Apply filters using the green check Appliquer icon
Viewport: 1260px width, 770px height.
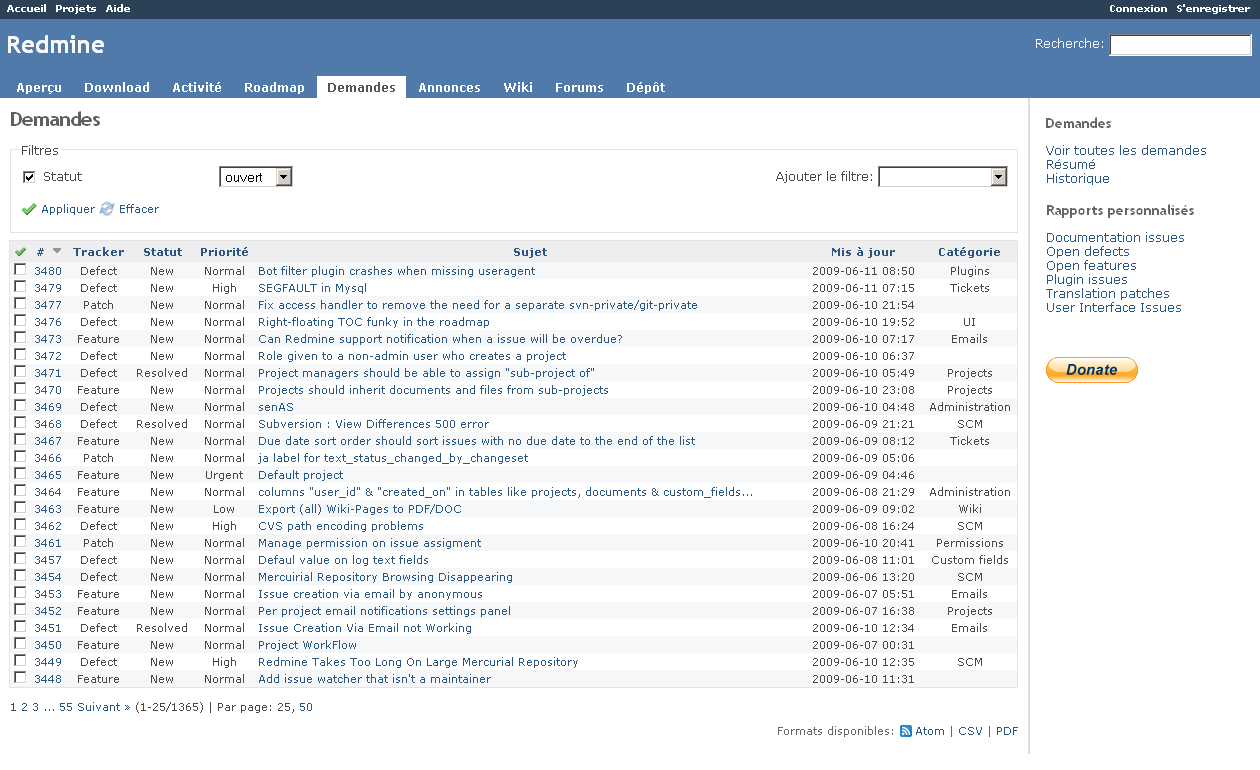[x=30, y=209]
